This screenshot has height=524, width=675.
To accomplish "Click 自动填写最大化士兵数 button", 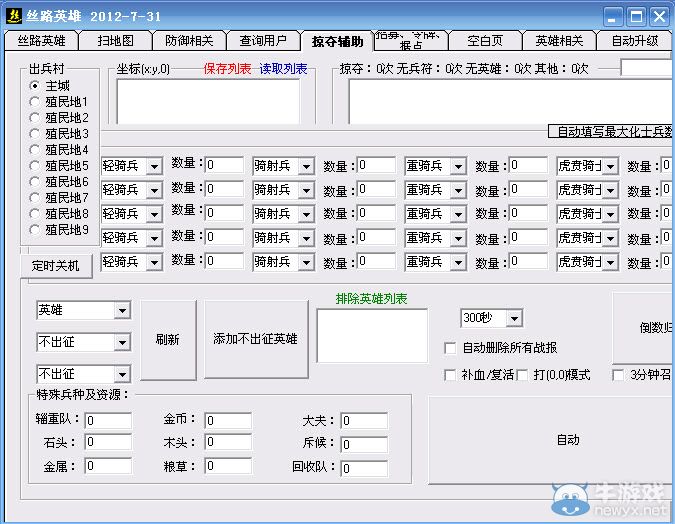I will (x=610, y=131).
